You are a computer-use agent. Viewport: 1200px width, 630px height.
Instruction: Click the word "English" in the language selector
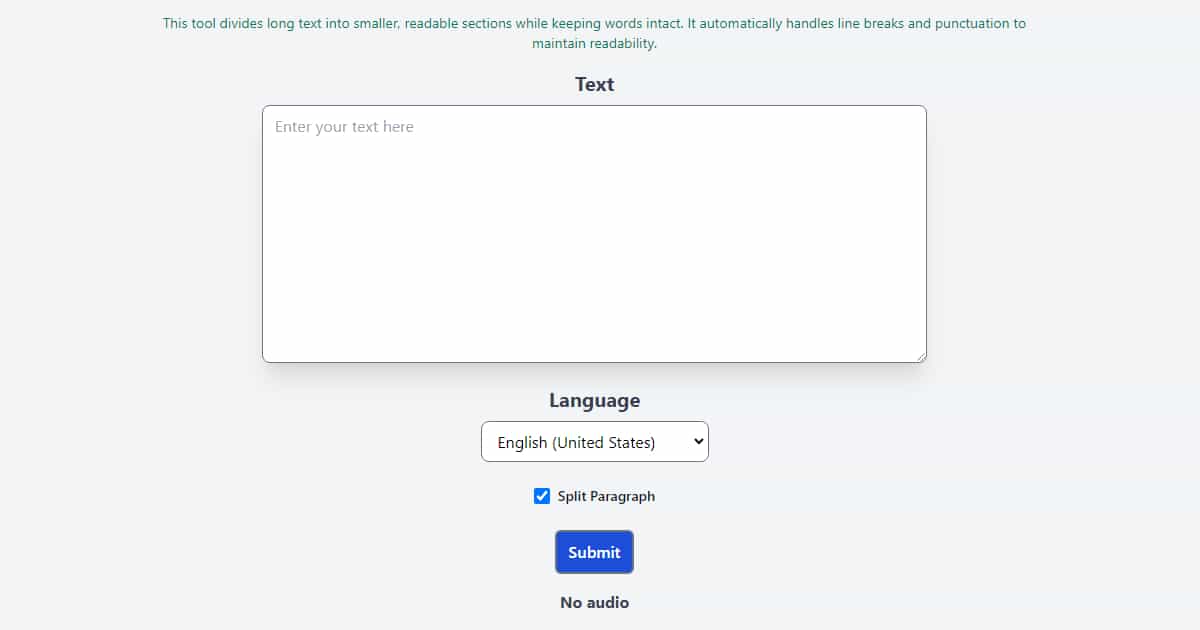[x=522, y=442]
